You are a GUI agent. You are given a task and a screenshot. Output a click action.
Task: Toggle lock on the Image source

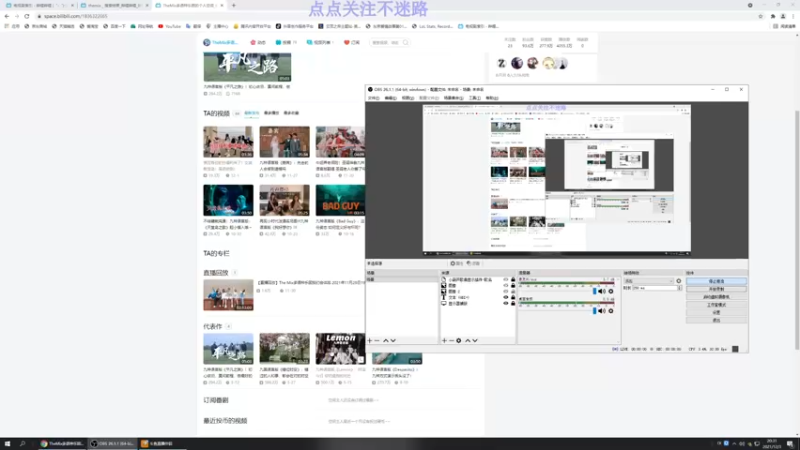coord(513,286)
